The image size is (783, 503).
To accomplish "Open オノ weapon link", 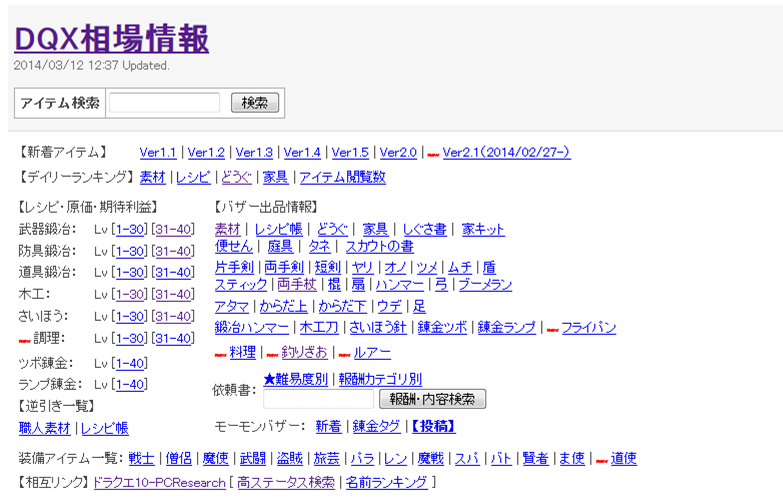I will click(x=395, y=267).
